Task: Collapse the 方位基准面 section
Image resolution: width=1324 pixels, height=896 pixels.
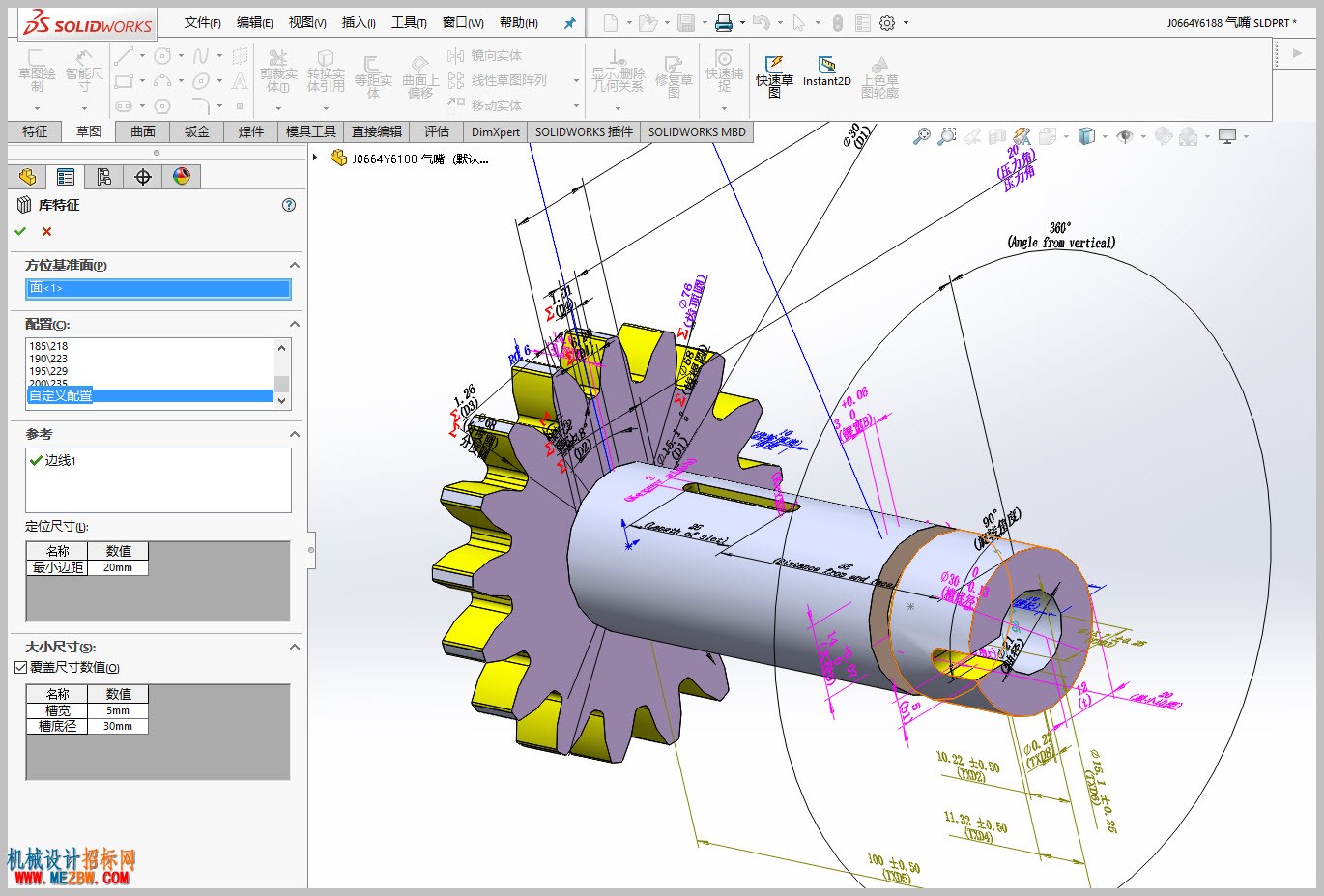Action: point(295,265)
